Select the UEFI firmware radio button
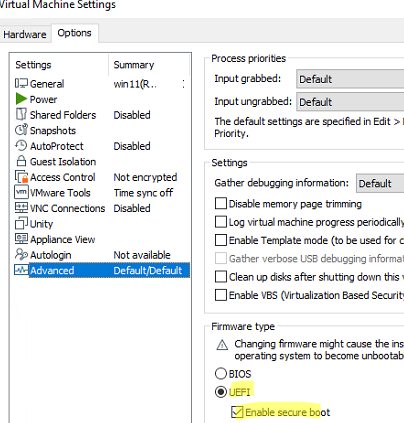Screen dimensions: 404x423 [x=221, y=392]
